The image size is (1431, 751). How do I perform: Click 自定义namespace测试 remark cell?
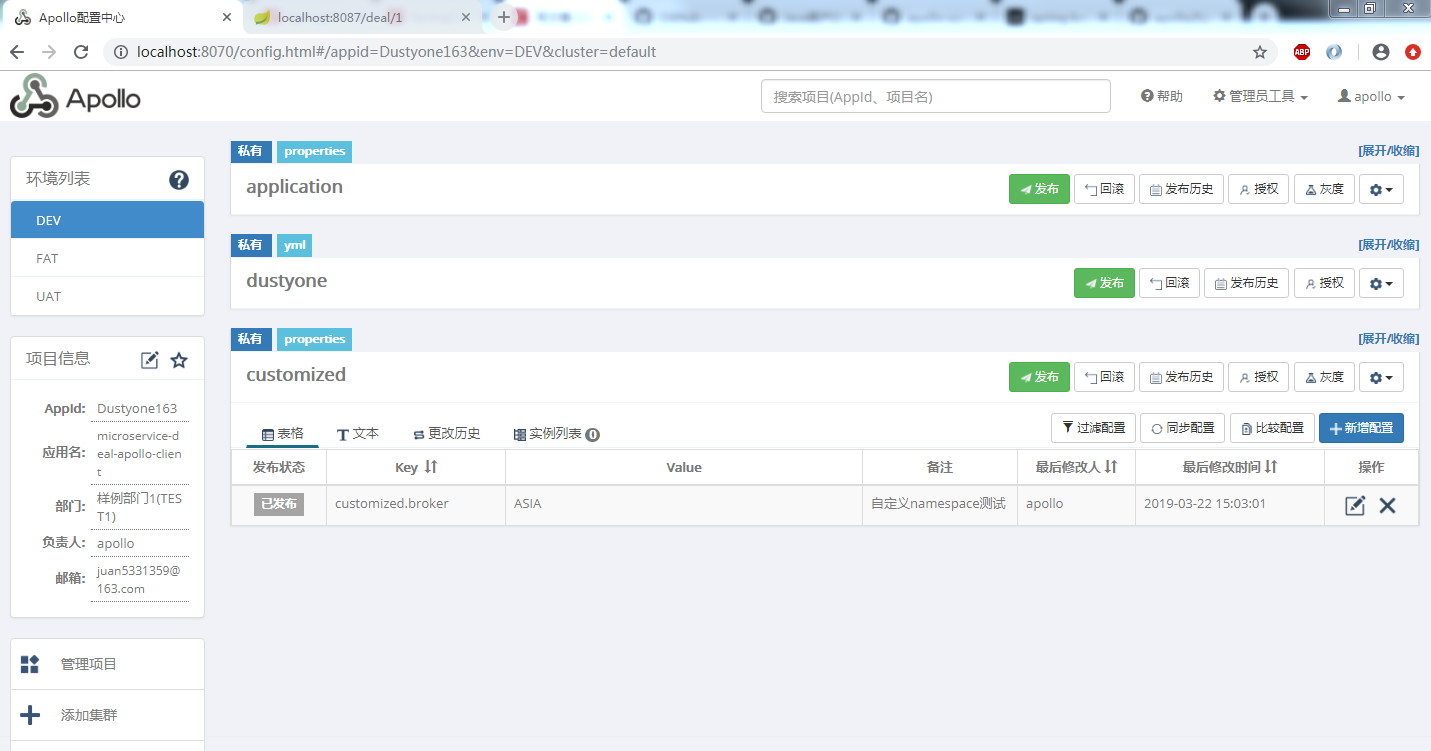[938, 504]
